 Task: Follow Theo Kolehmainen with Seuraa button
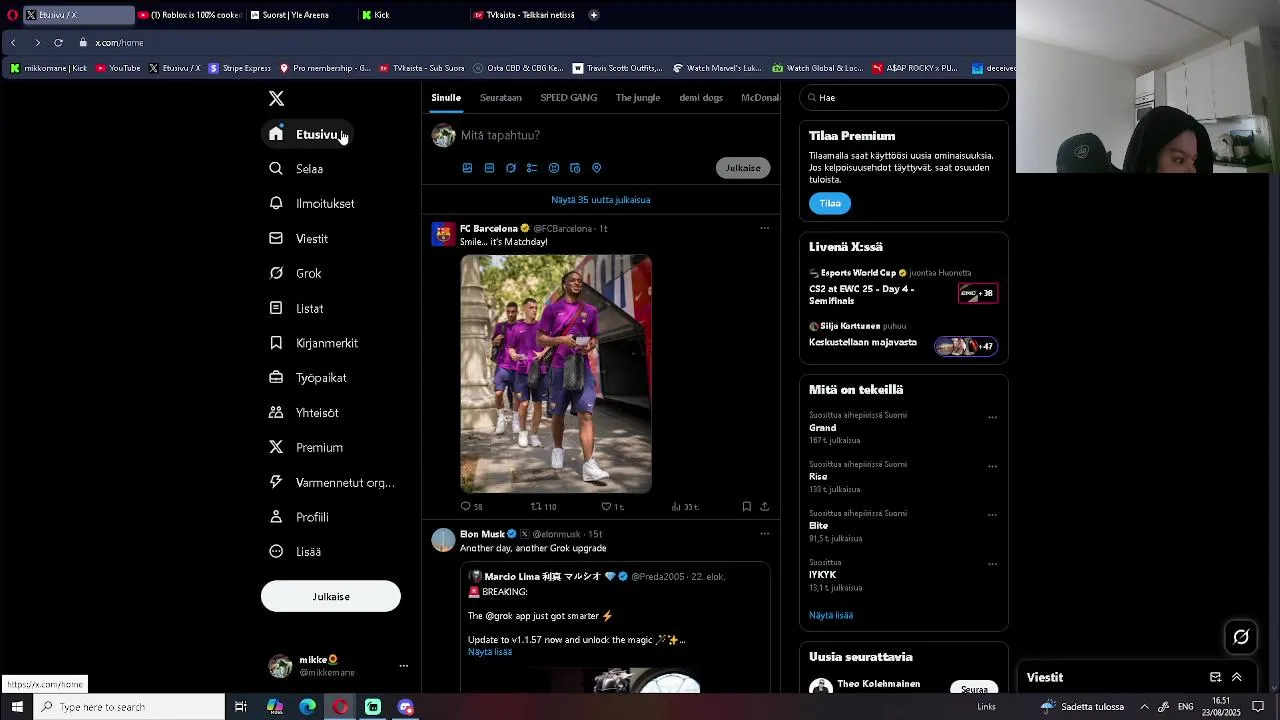(x=975, y=689)
